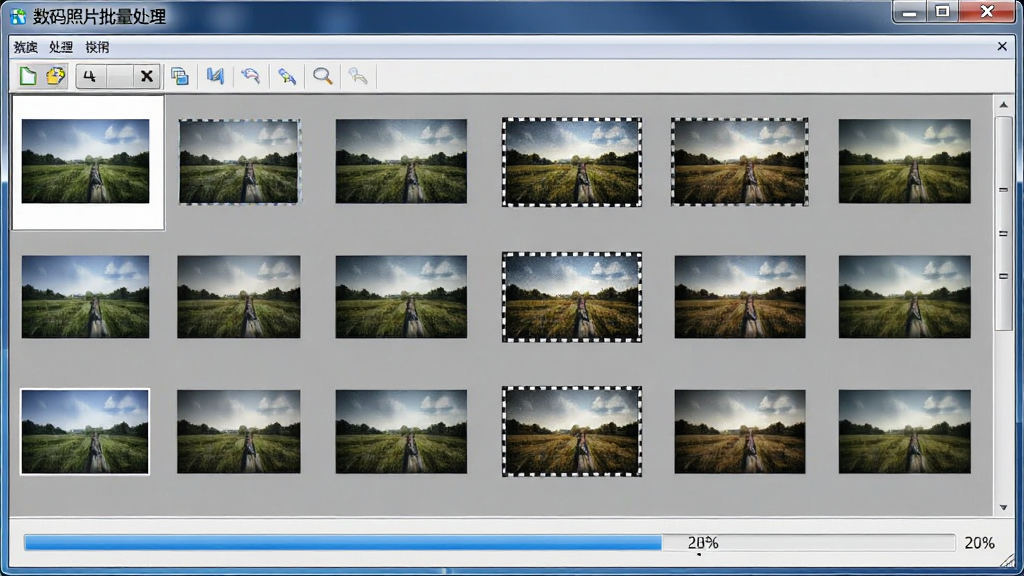Click the scrollbar up arrow
Screen dimensions: 1024x576
click(x=1004, y=104)
